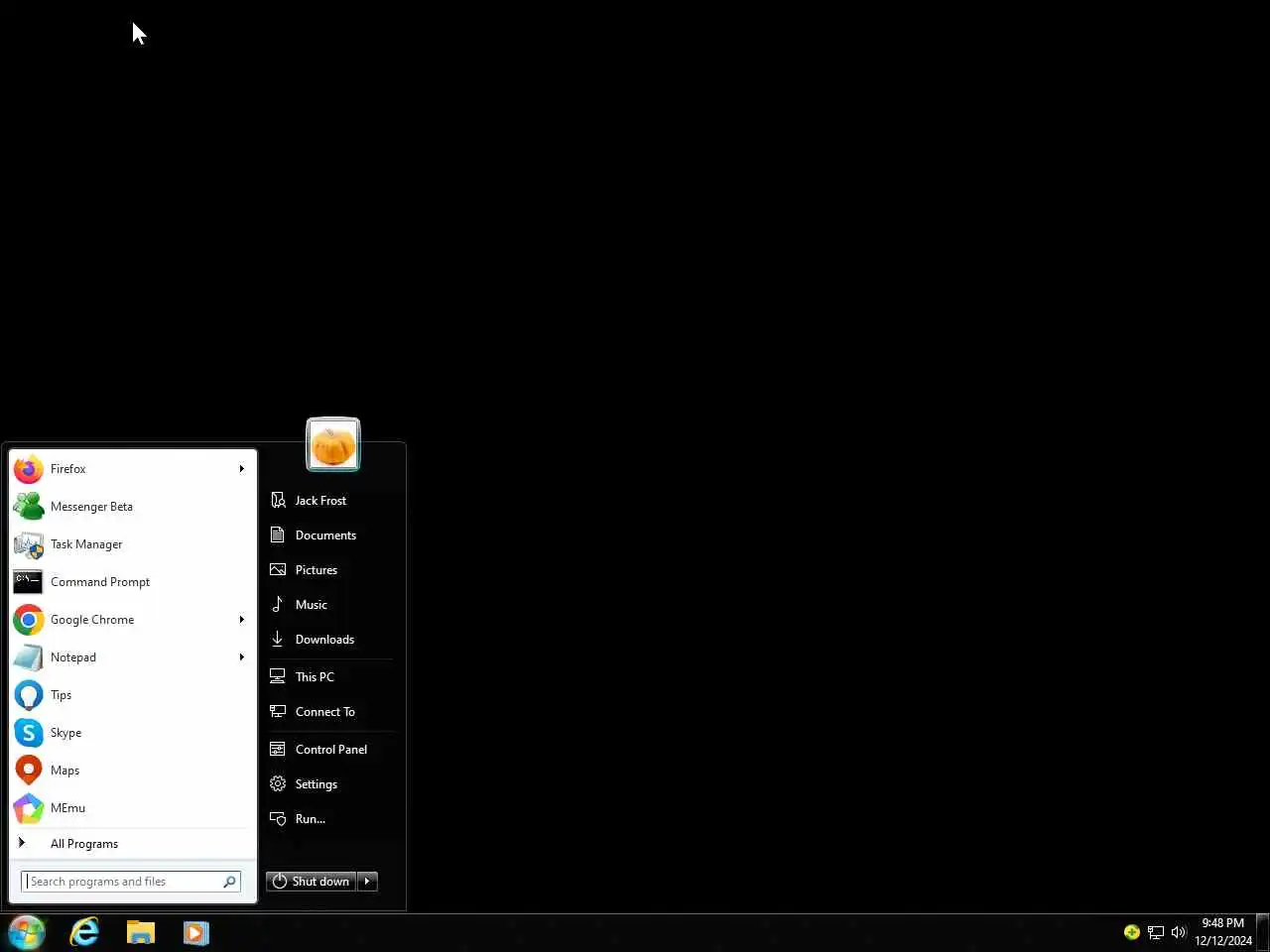
Task: Click the pumpkin user account picture
Action: pos(333,444)
